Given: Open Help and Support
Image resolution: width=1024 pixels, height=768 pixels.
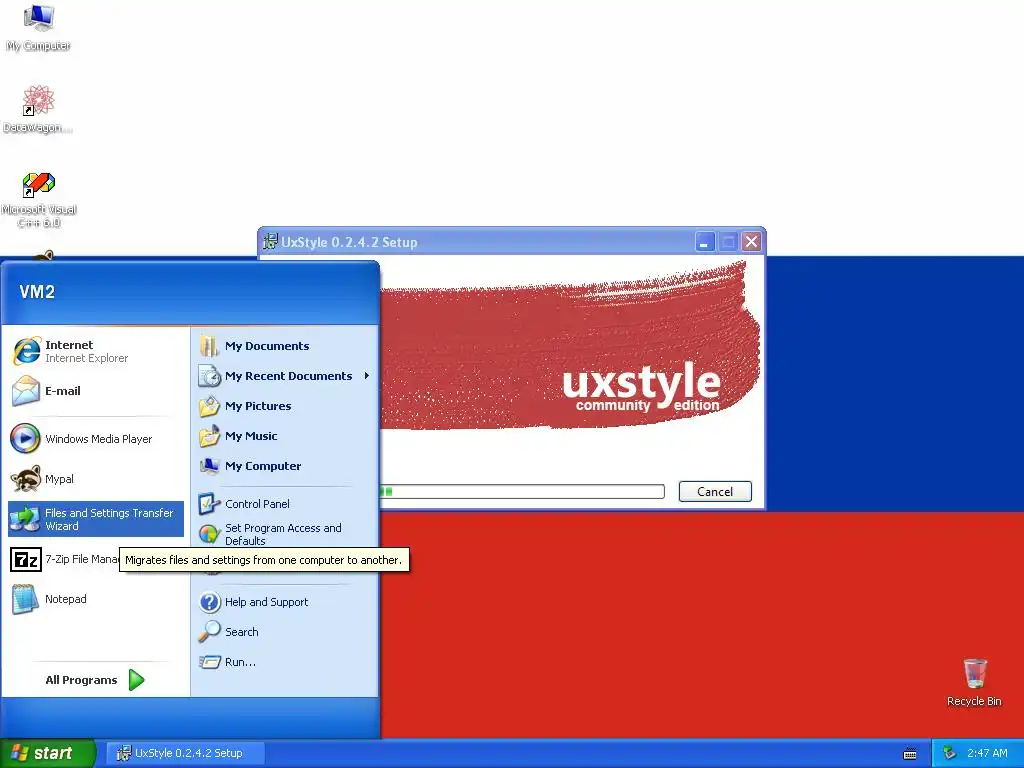Looking at the screenshot, I should coord(285,602).
